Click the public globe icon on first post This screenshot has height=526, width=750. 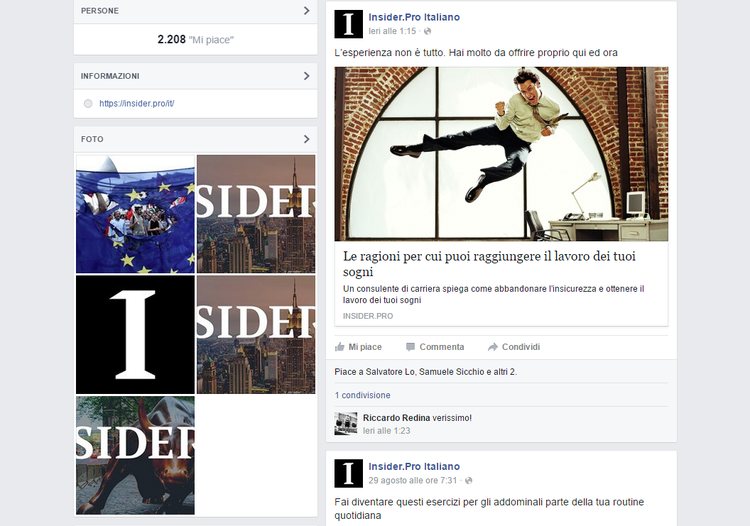[x=427, y=31]
